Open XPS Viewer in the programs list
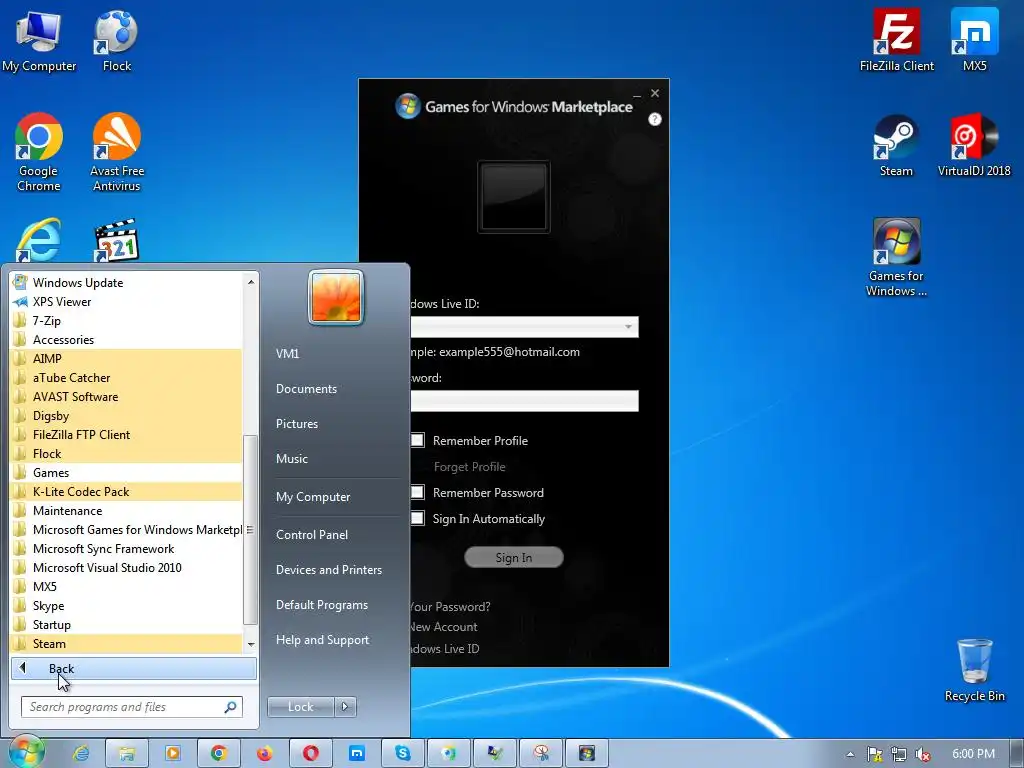This screenshot has height=768, width=1024. [127, 302]
